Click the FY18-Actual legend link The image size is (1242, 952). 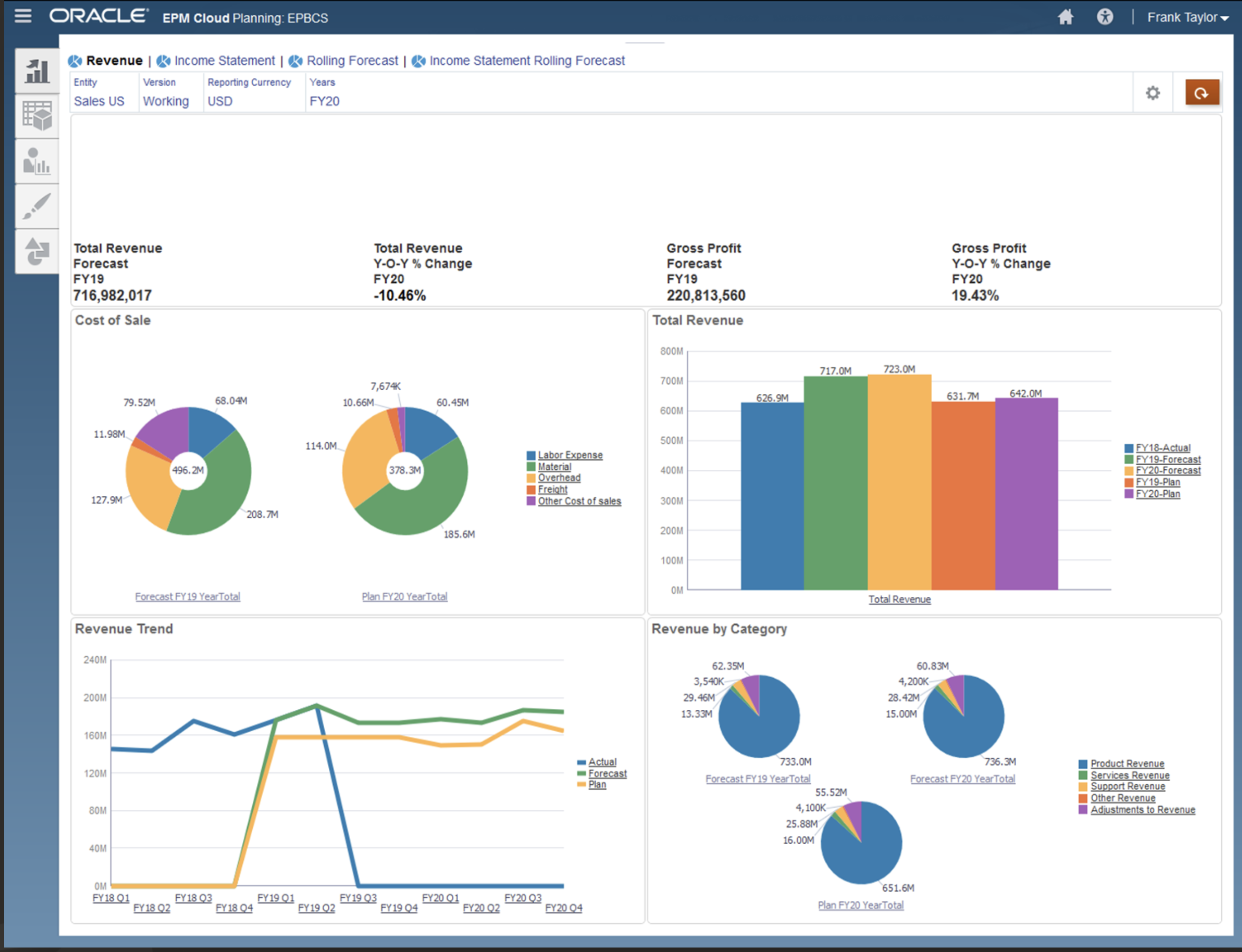pos(1163,448)
